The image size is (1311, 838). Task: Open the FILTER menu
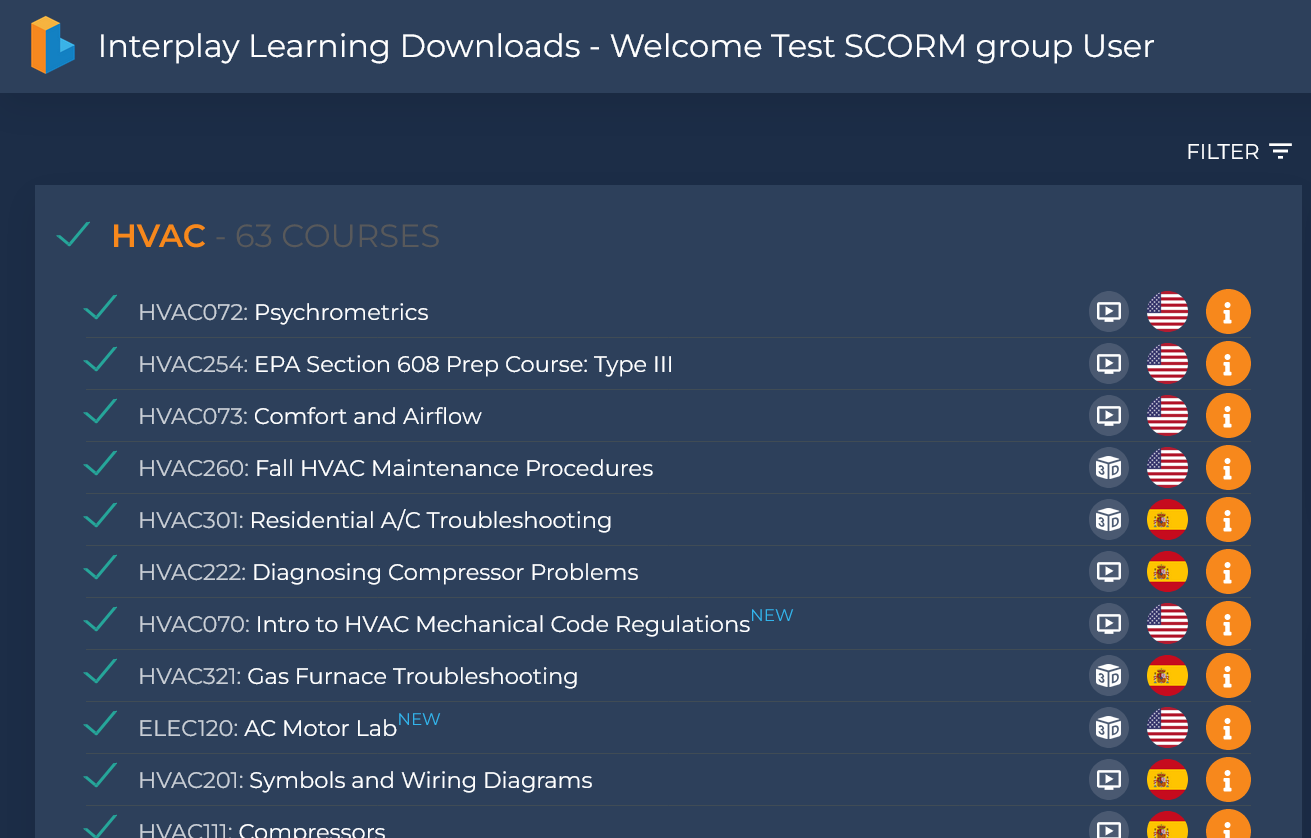coord(1239,152)
